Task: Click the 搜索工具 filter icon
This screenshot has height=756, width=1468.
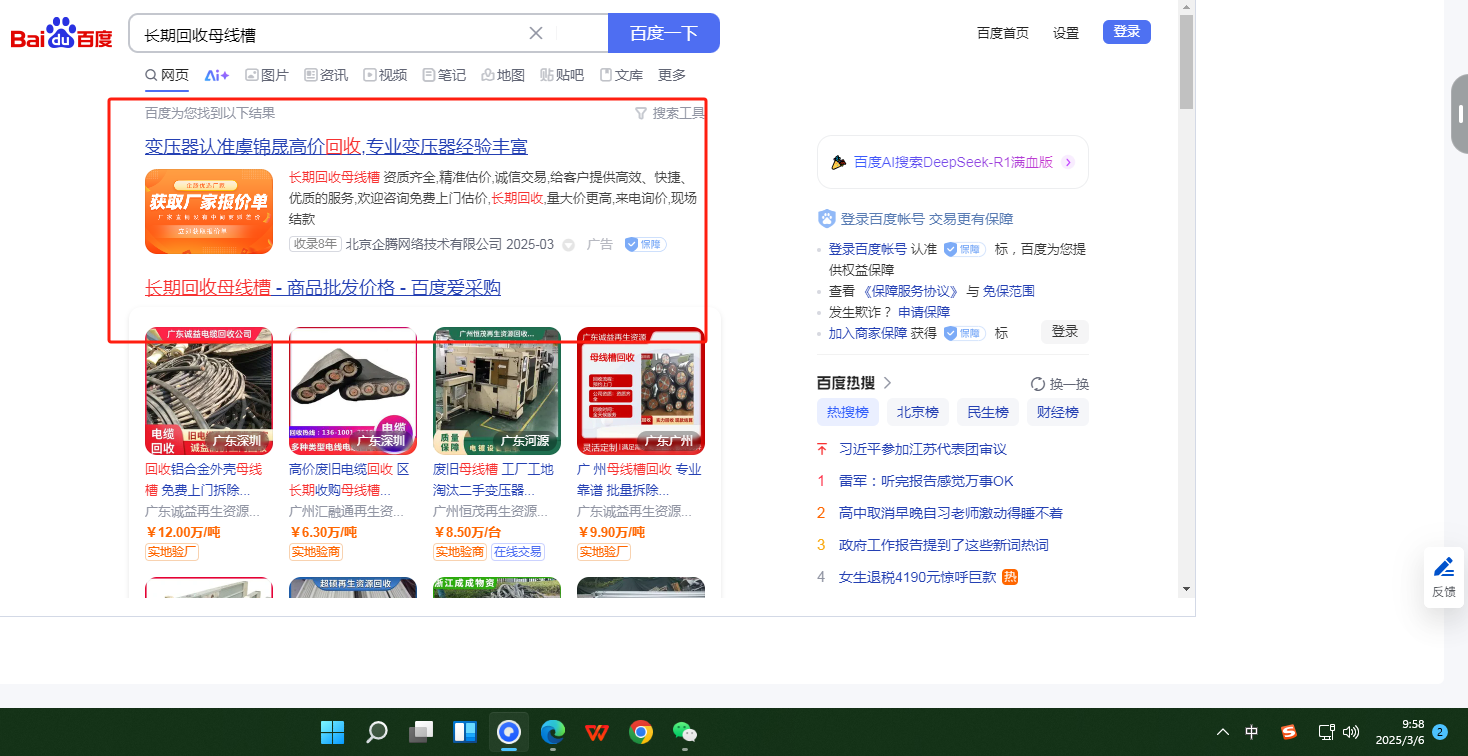Action: tap(641, 113)
